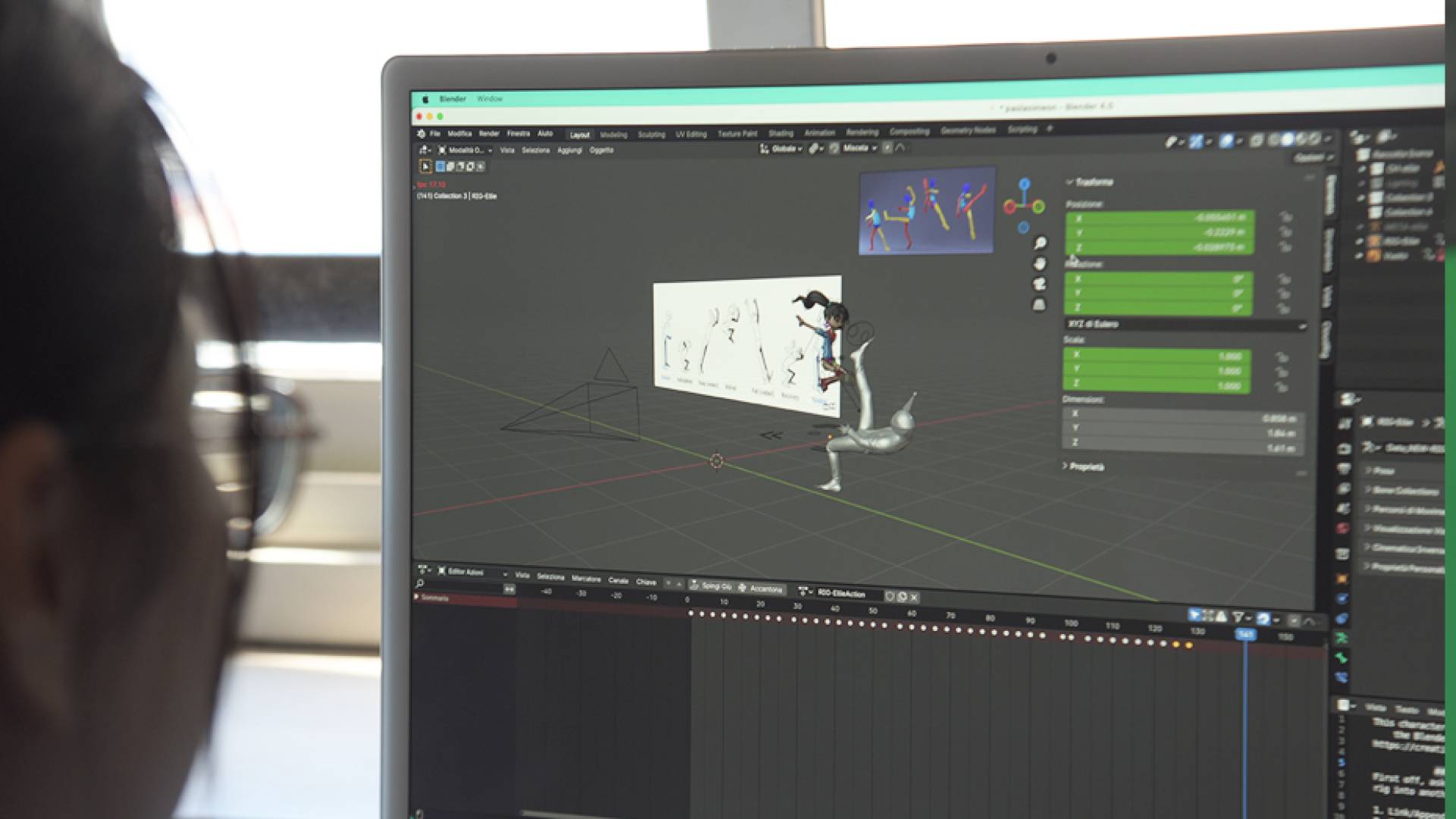Switch perspective/orthographic grid icon
Viewport: 1456px width, 819px height.
coord(1038,304)
